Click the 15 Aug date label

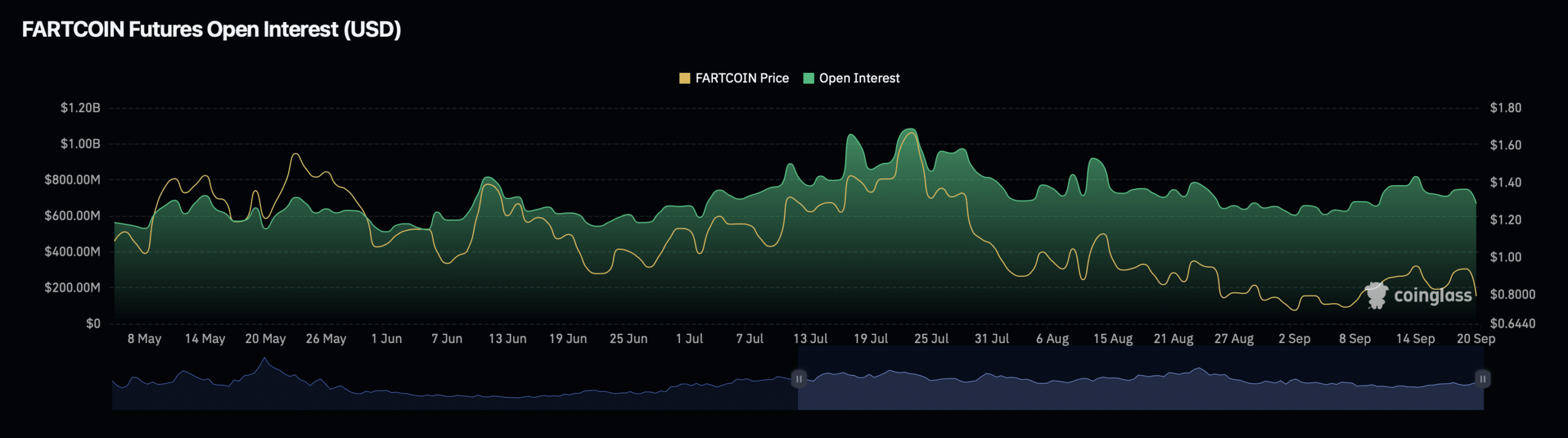coord(1113,339)
